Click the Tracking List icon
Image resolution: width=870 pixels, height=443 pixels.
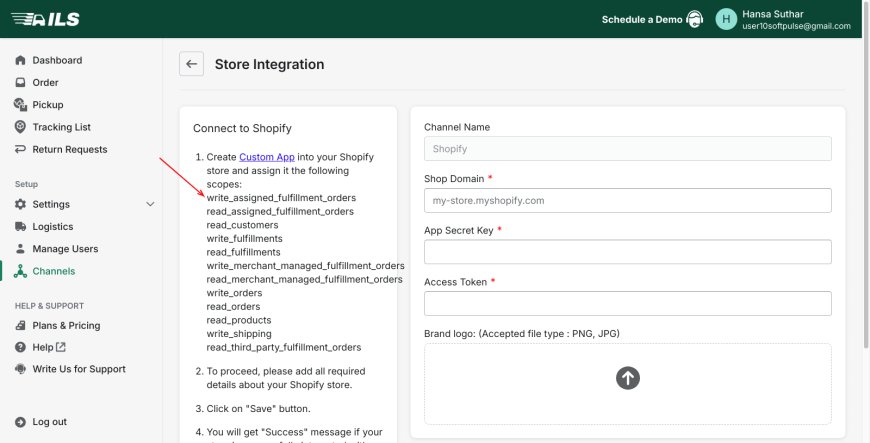21,127
